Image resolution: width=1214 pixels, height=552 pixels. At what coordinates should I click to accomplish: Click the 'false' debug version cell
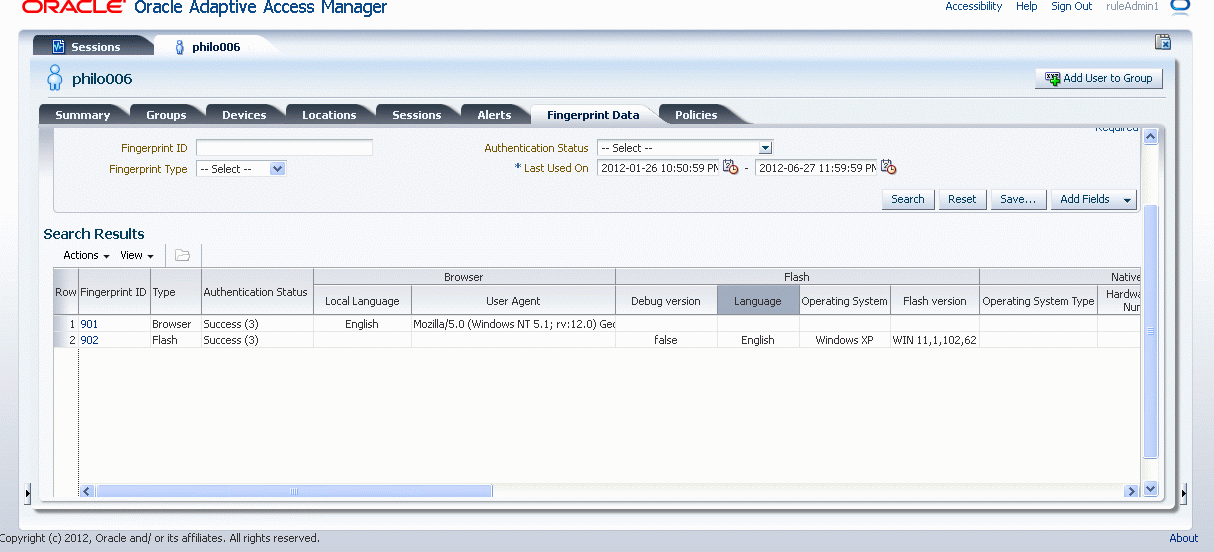tap(666, 340)
